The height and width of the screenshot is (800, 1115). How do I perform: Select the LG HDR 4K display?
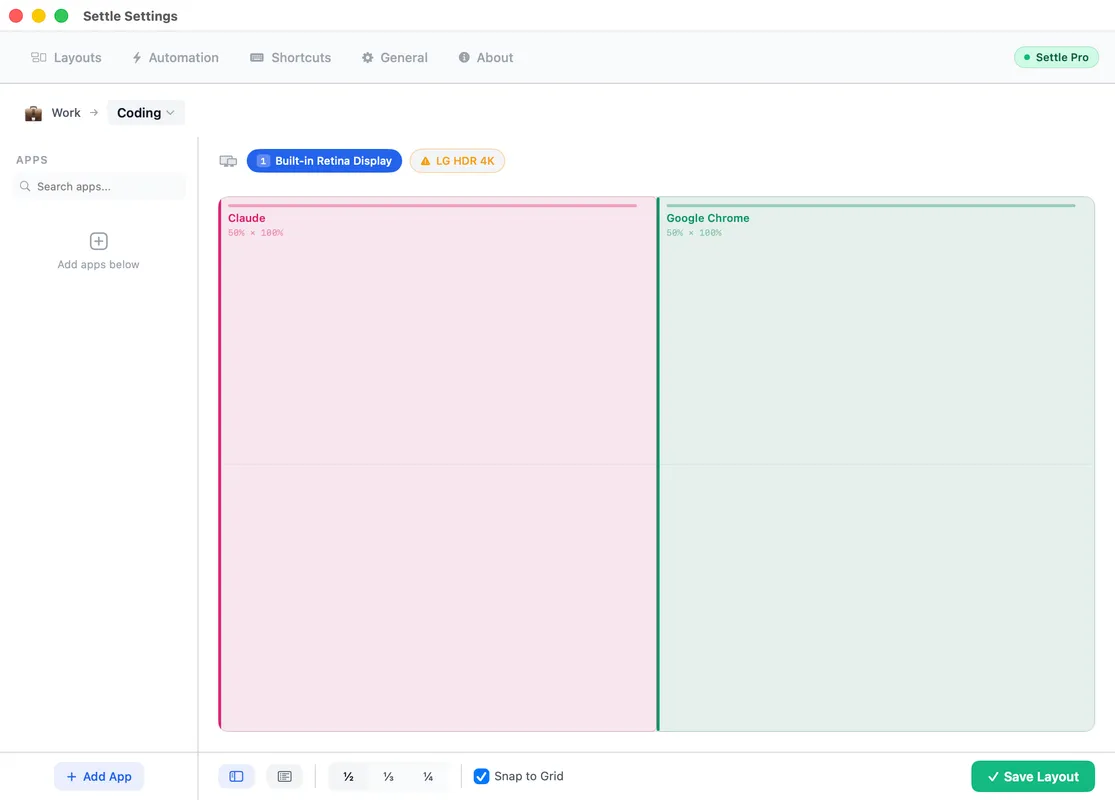click(457, 161)
